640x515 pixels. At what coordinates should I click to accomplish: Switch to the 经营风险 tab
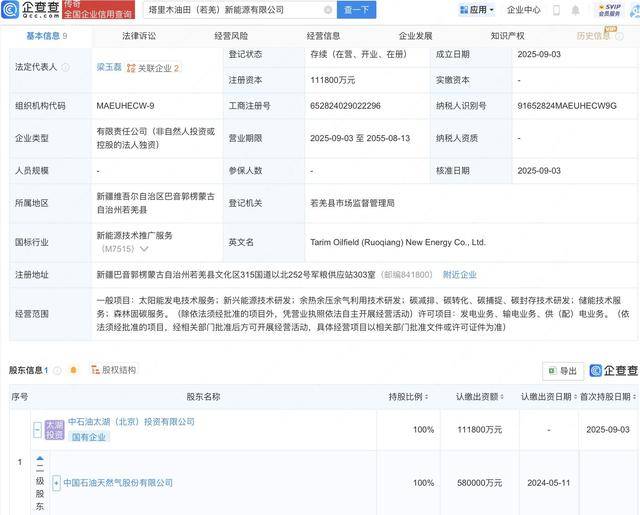click(231, 36)
